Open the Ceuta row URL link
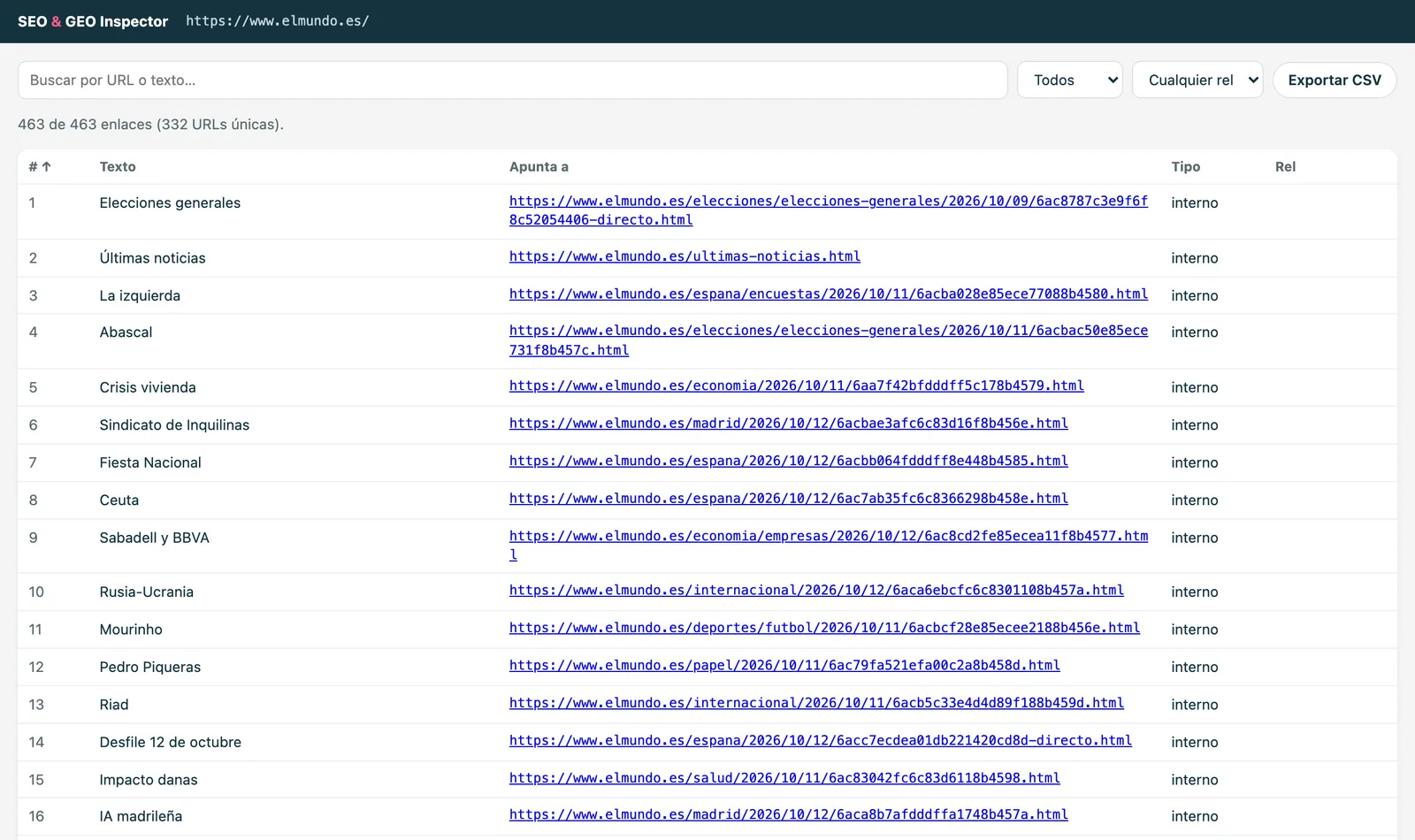1415x840 pixels. tap(789, 499)
